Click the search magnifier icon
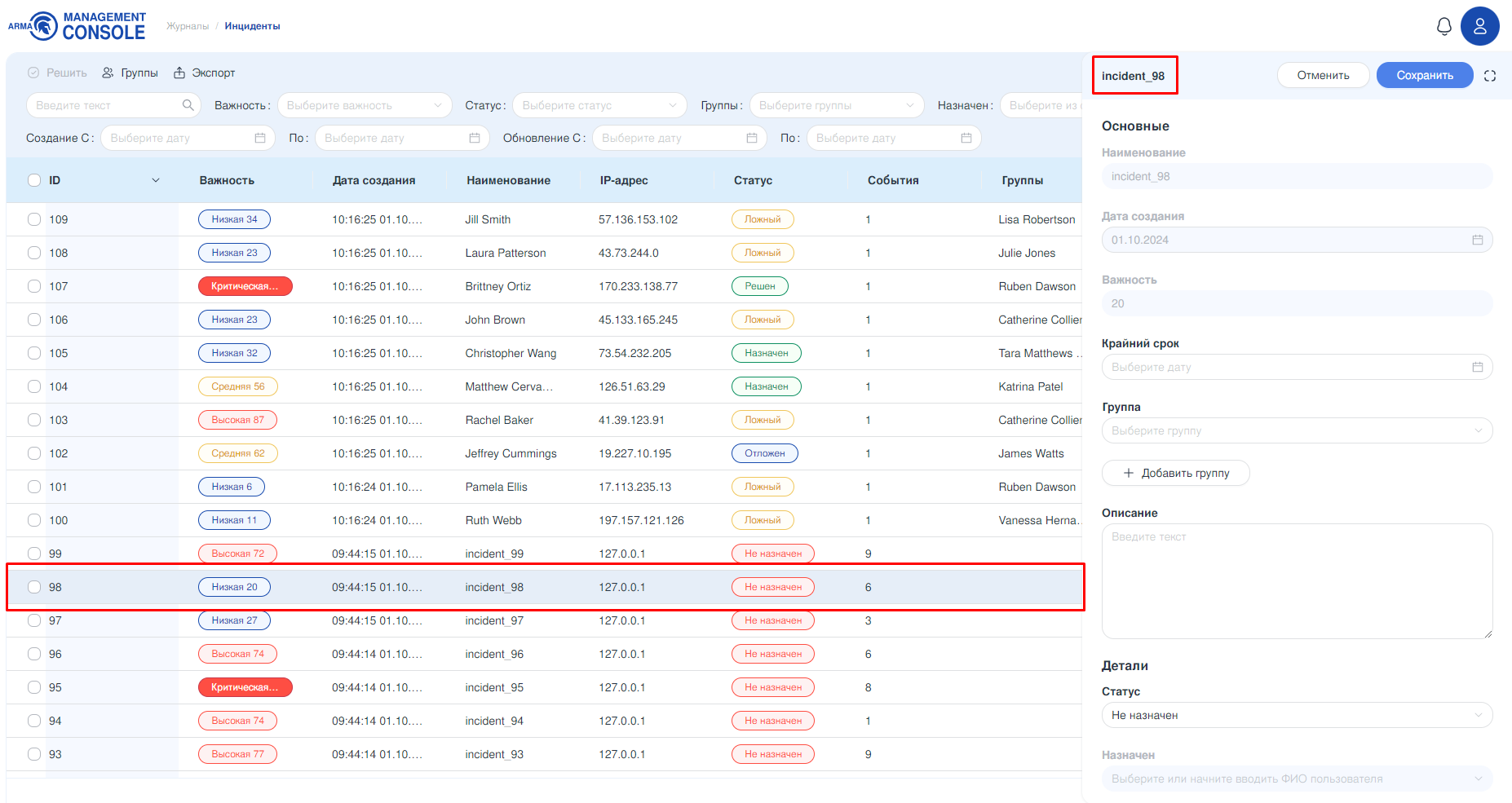1512x803 pixels. coord(188,105)
